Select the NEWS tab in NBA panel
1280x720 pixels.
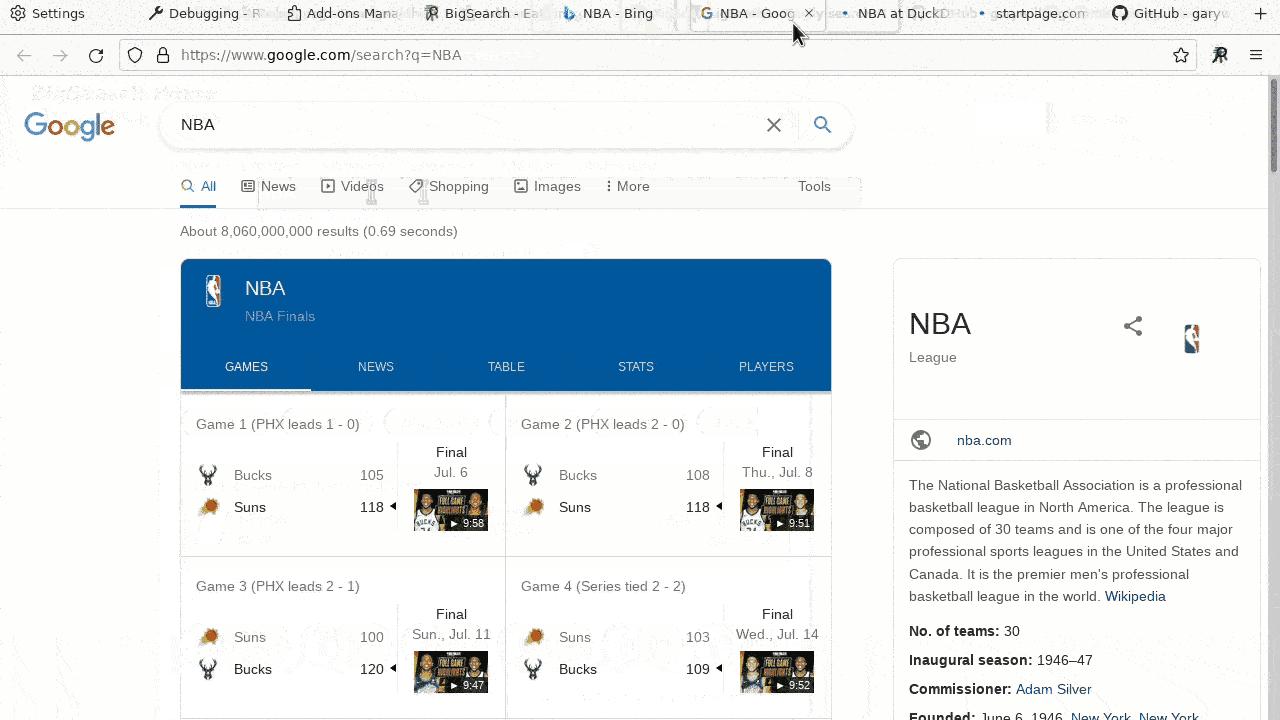(376, 367)
